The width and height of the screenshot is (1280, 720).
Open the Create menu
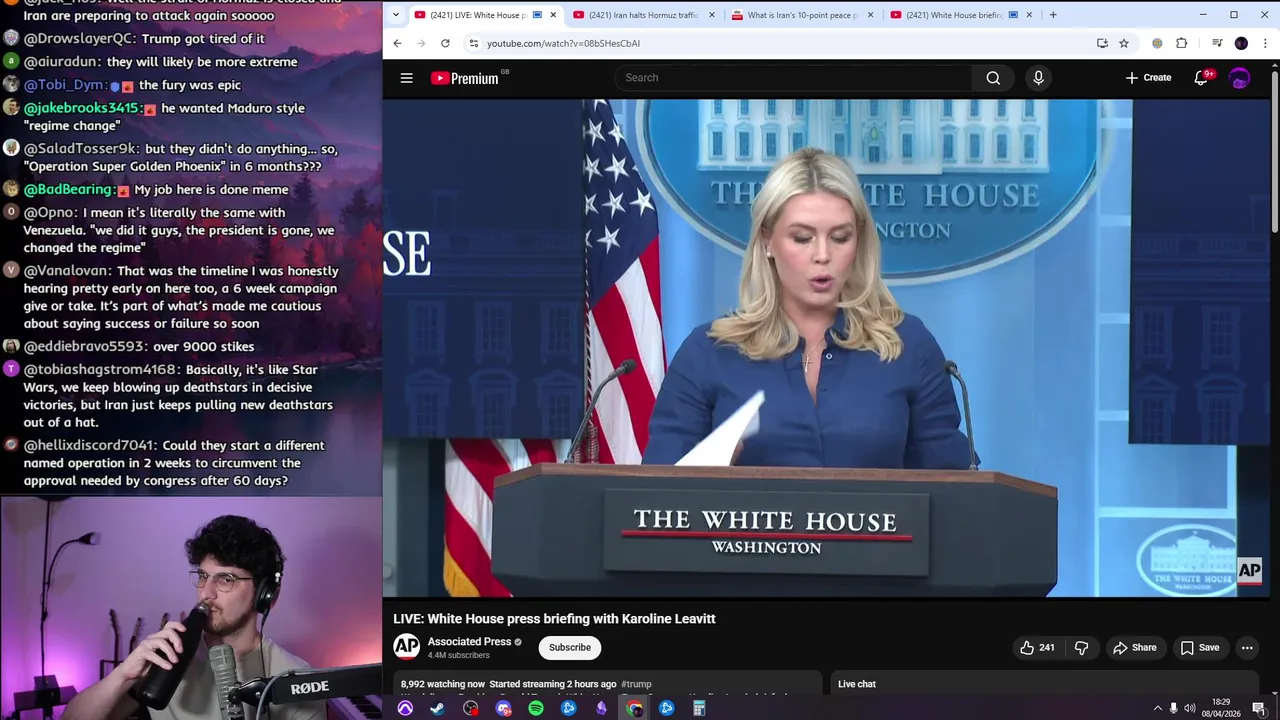[1148, 78]
